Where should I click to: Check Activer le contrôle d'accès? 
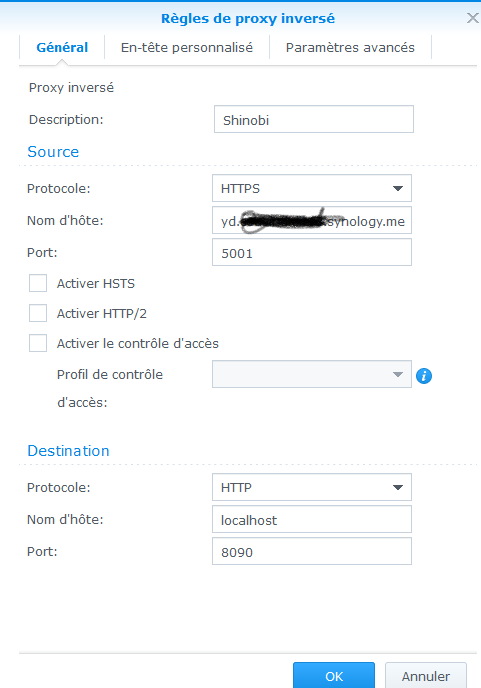tap(38, 343)
